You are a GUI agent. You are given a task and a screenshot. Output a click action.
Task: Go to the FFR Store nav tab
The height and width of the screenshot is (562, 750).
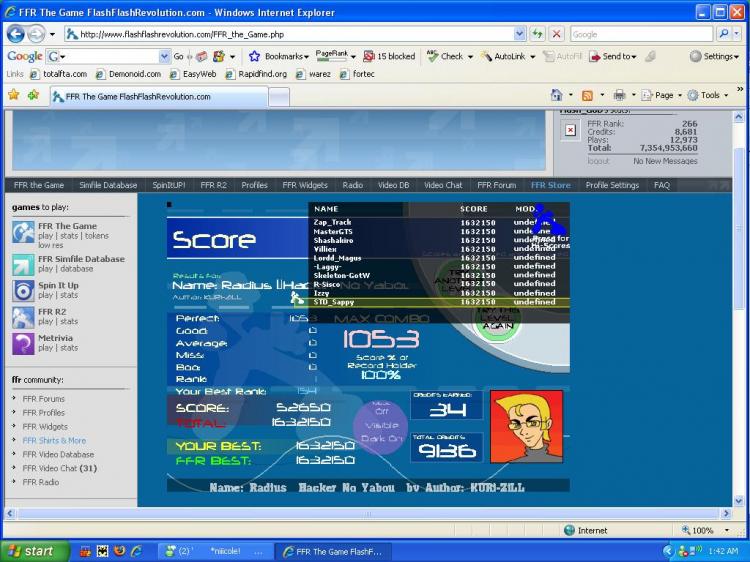point(550,185)
